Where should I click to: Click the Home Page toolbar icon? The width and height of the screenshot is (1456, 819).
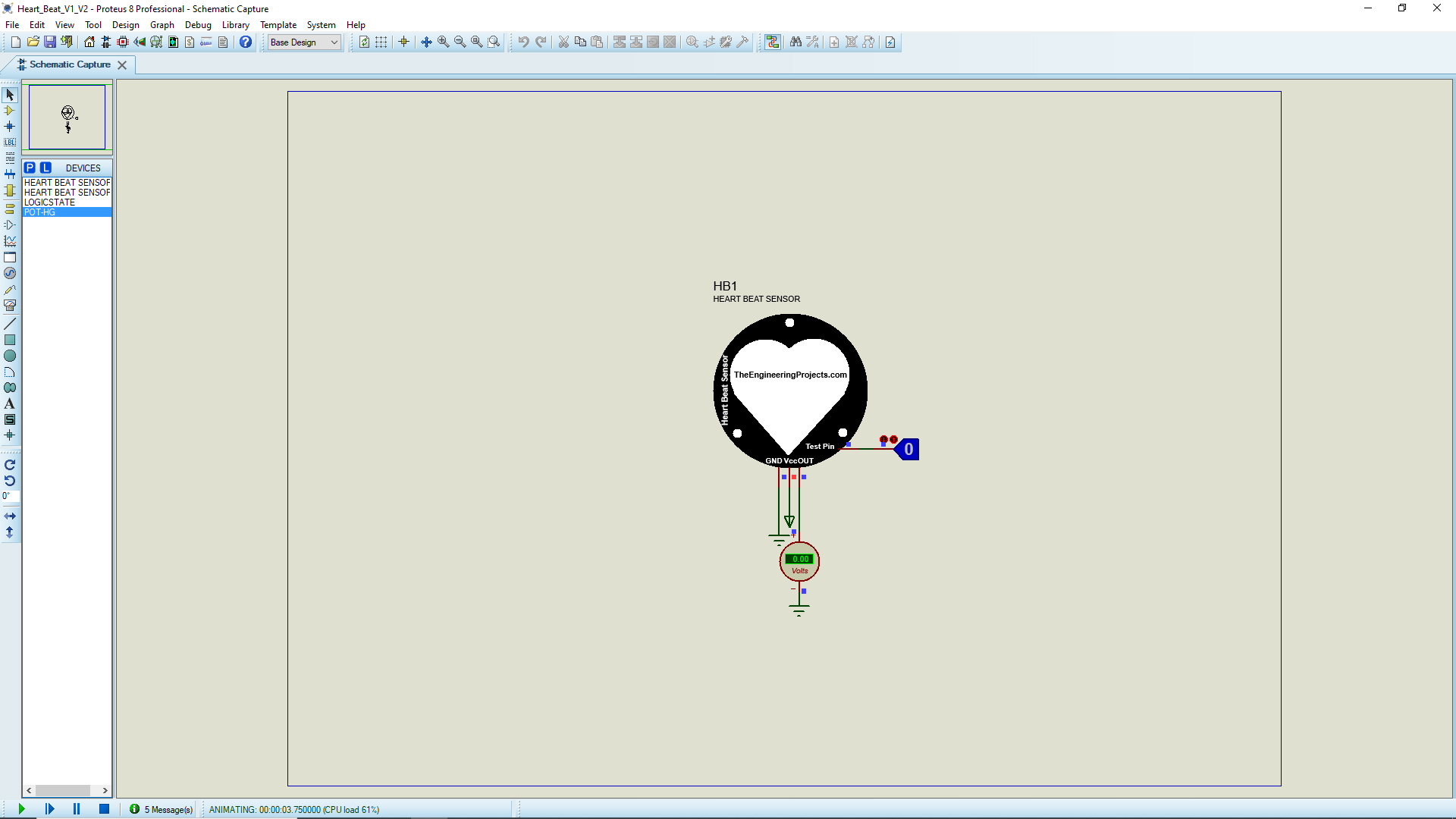89,42
